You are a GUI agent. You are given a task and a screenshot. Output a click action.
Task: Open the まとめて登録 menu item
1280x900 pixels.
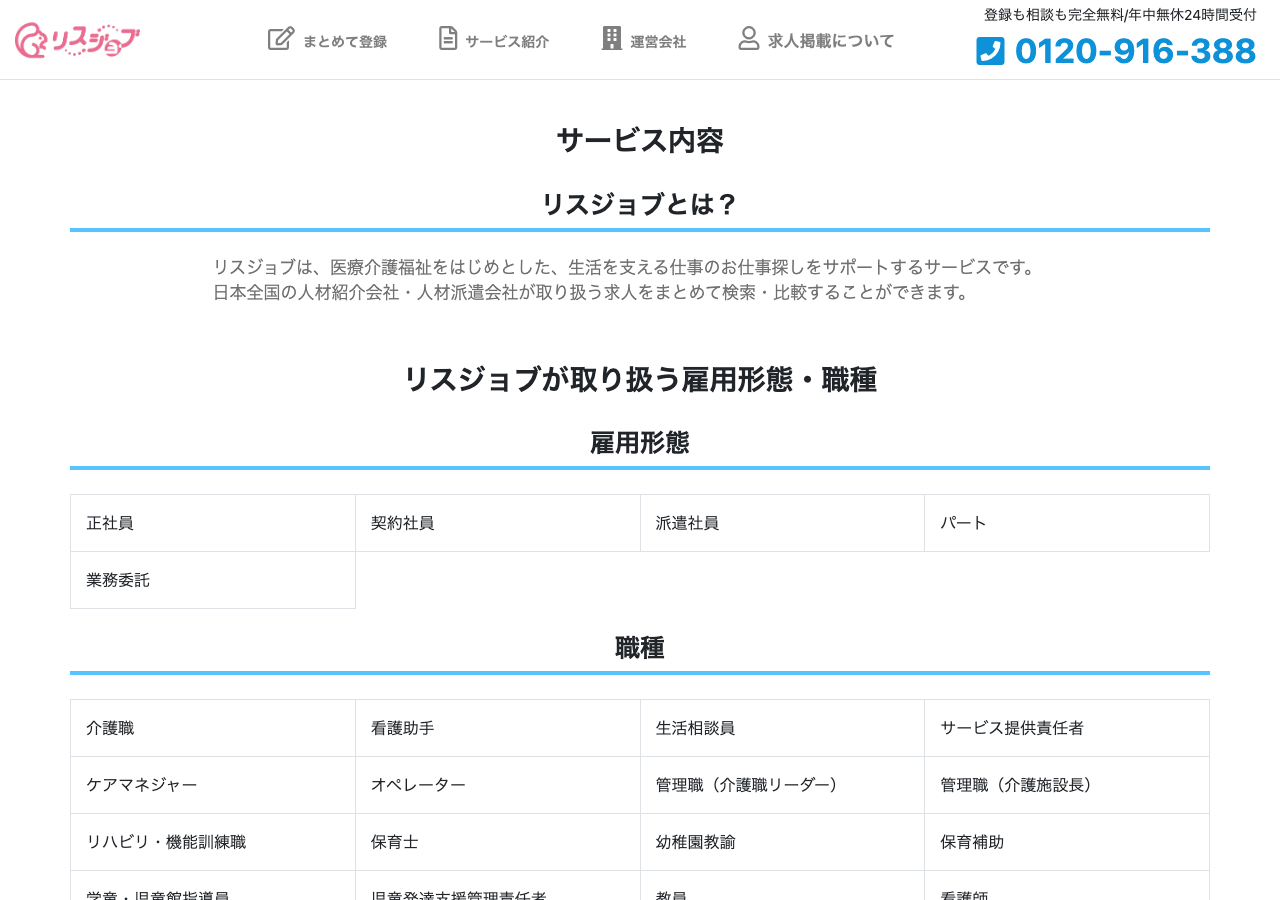point(328,40)
